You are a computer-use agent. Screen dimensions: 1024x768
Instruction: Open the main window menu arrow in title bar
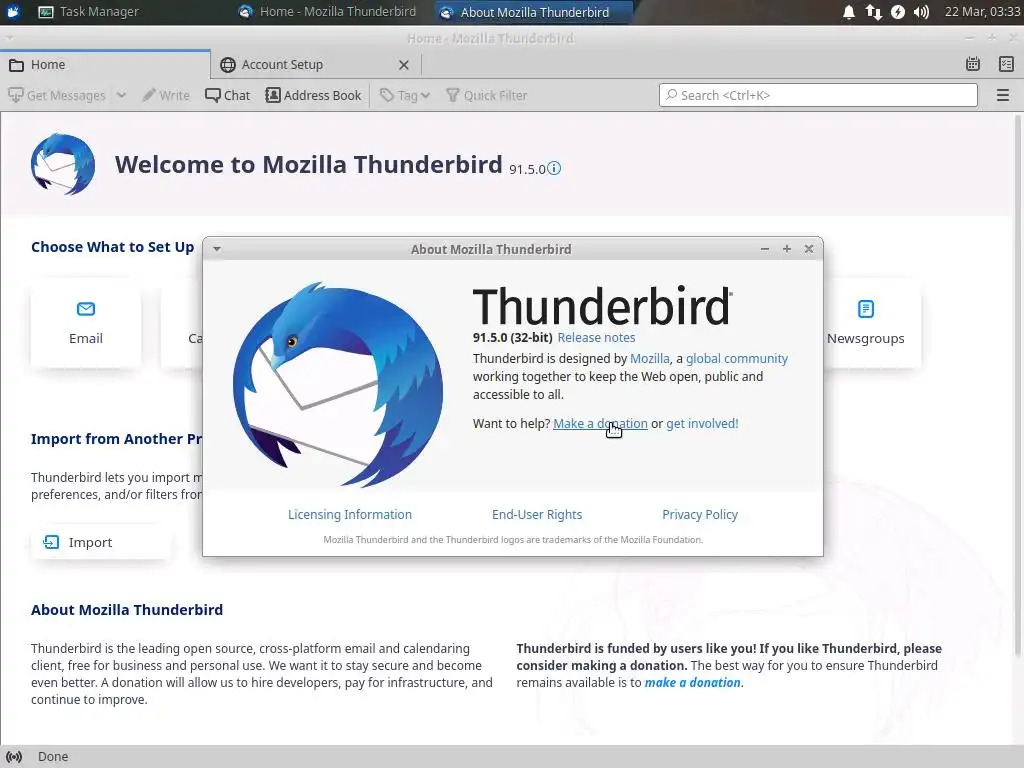coord(9,38)
